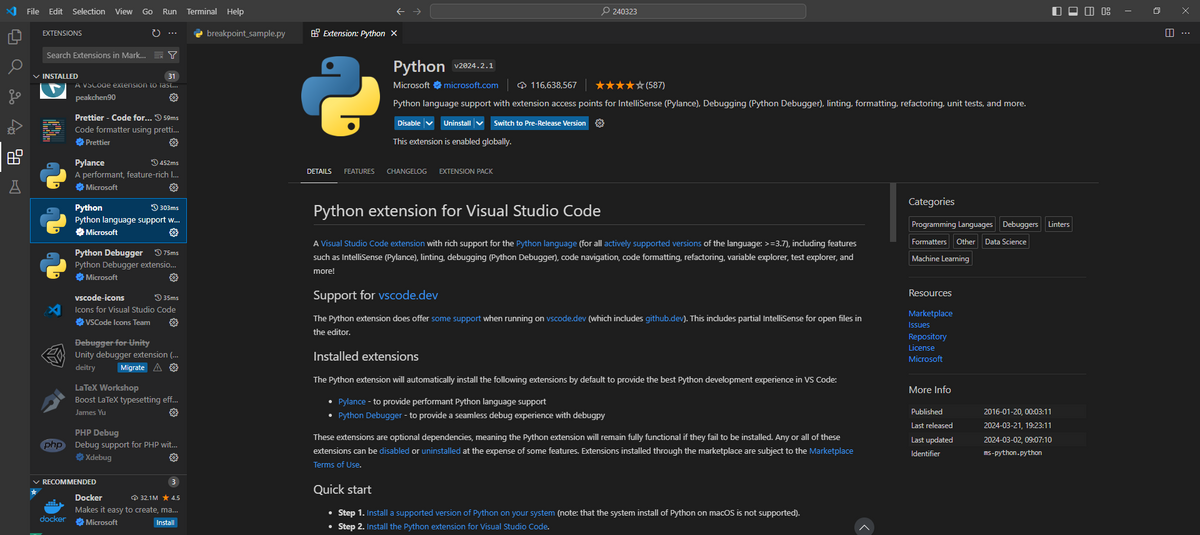The width and height of the screenshot is (1200, 535).
Task: Open the Run and Debug view
Action: [15, 126]
